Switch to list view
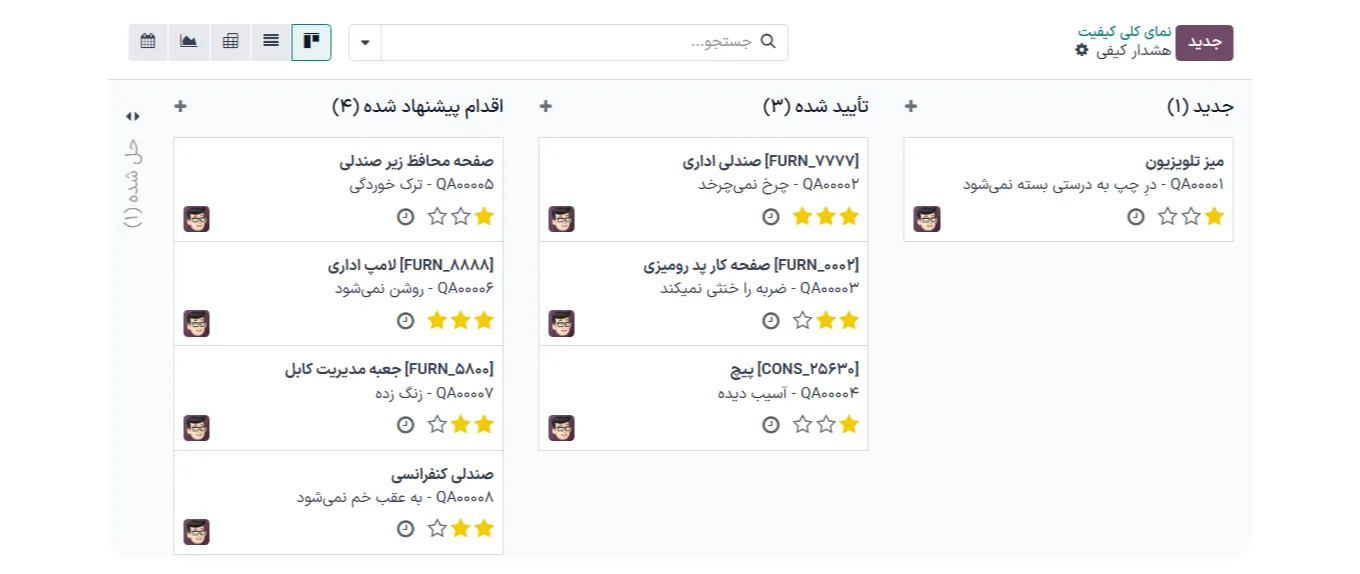1360x574 pixels. (x=271, y=42)
